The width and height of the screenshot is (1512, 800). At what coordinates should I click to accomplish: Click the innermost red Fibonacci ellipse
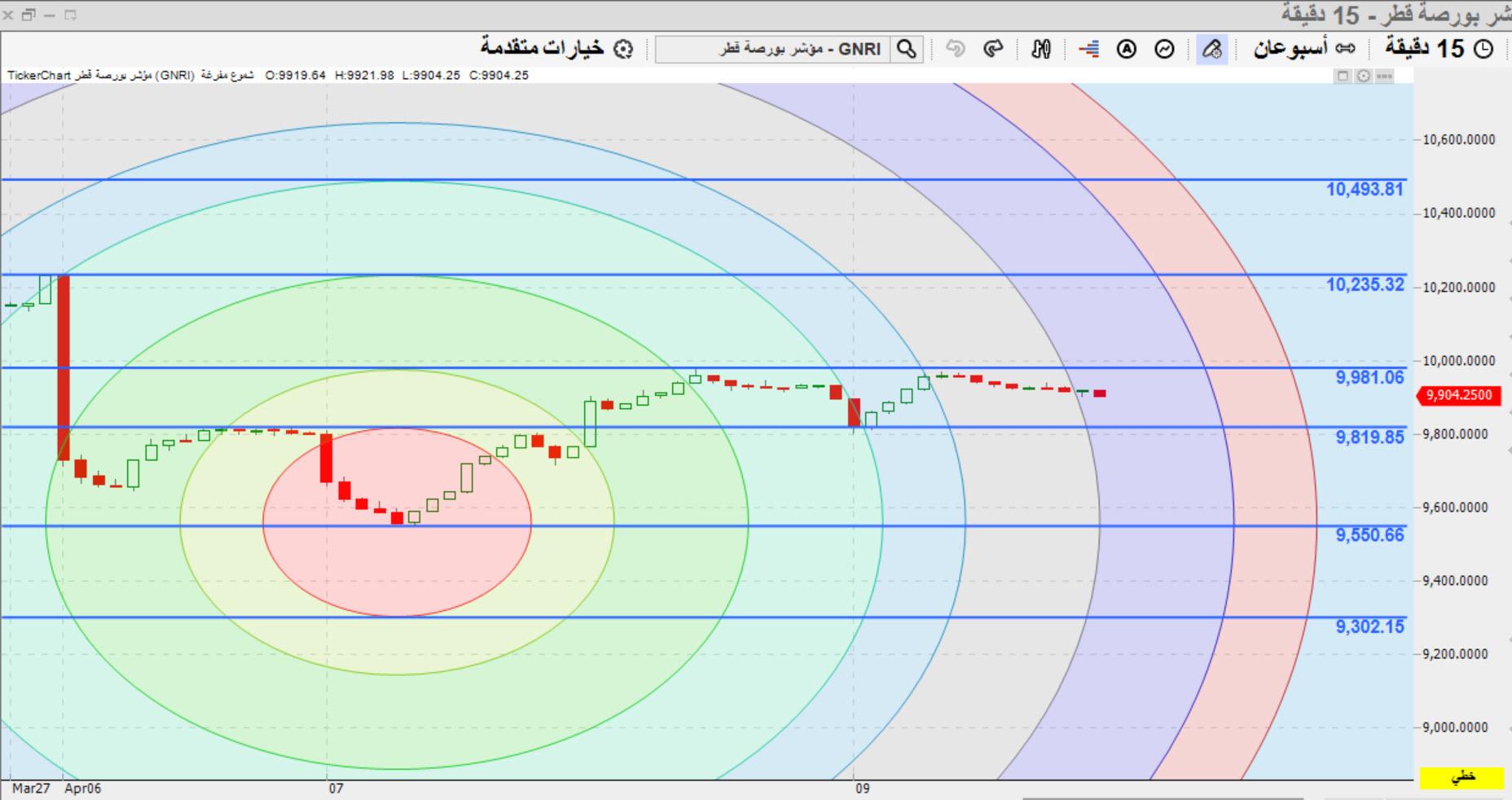(397, 521)
